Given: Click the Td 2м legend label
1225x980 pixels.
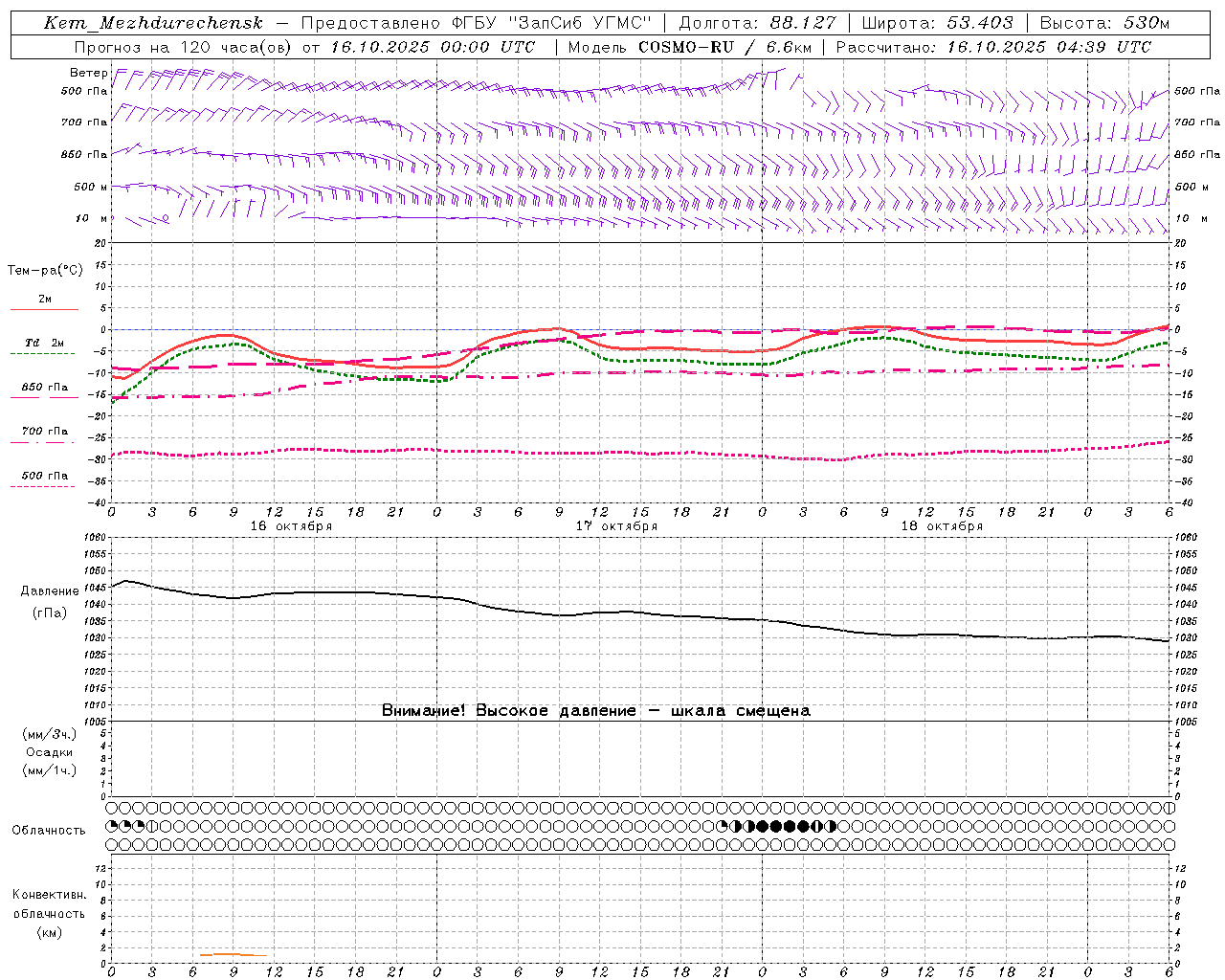Looking at the screenshot, I should [x=45, y=343].
